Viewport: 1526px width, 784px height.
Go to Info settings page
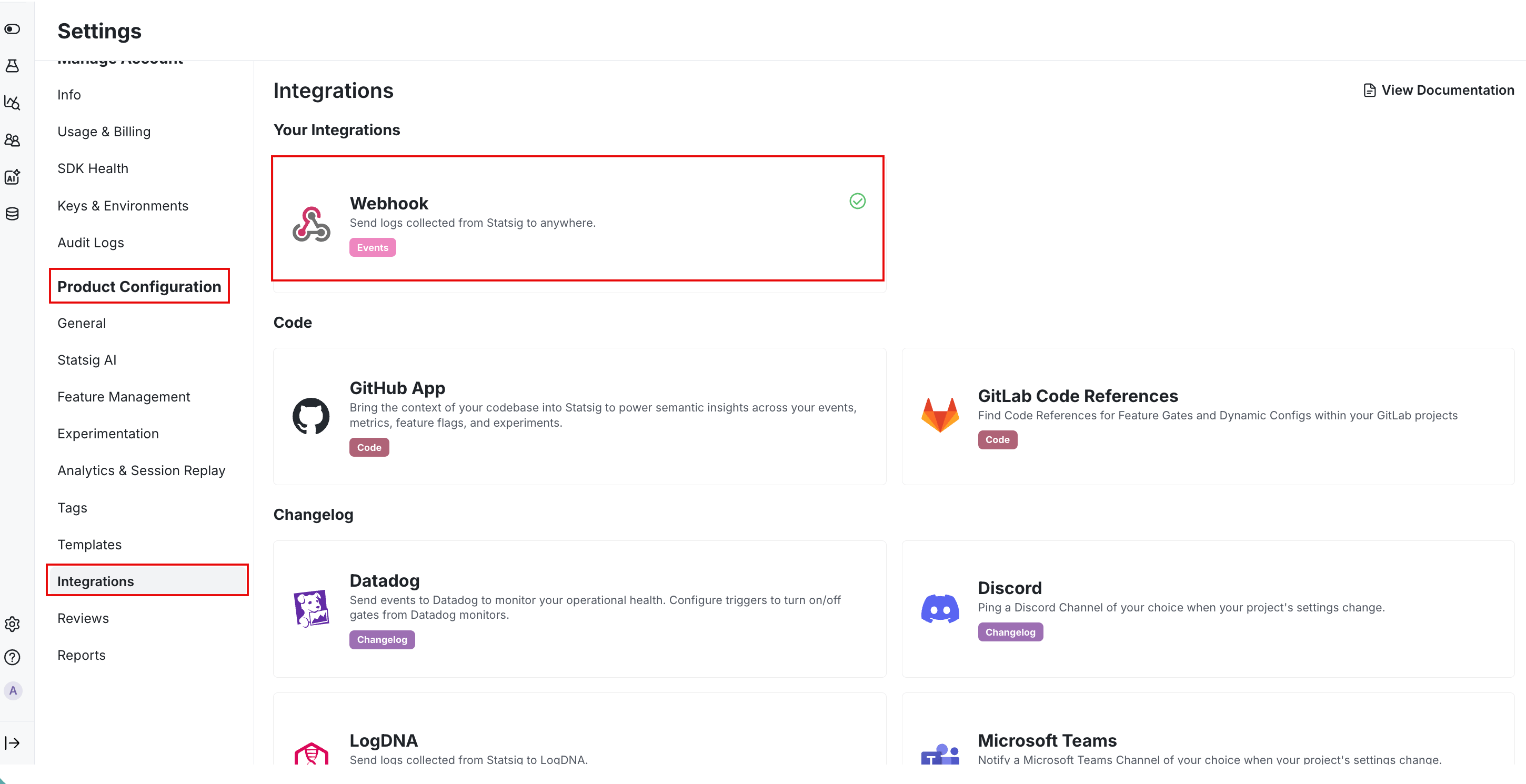click(x=69, y=95)
